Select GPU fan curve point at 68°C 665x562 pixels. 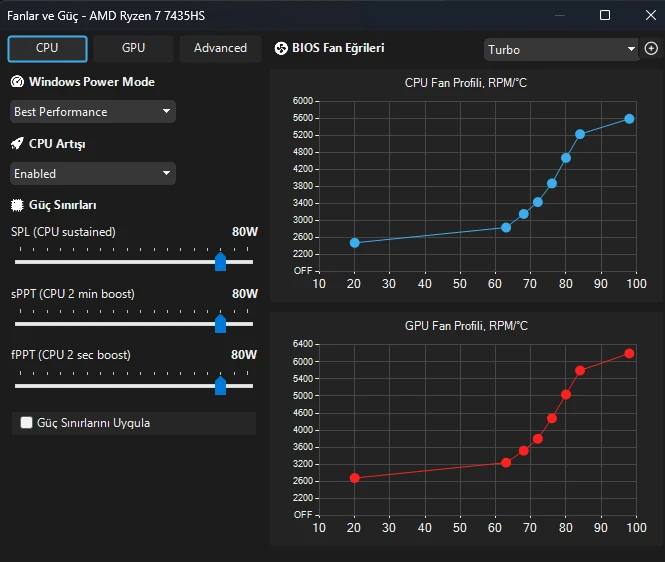click(523, 450)
